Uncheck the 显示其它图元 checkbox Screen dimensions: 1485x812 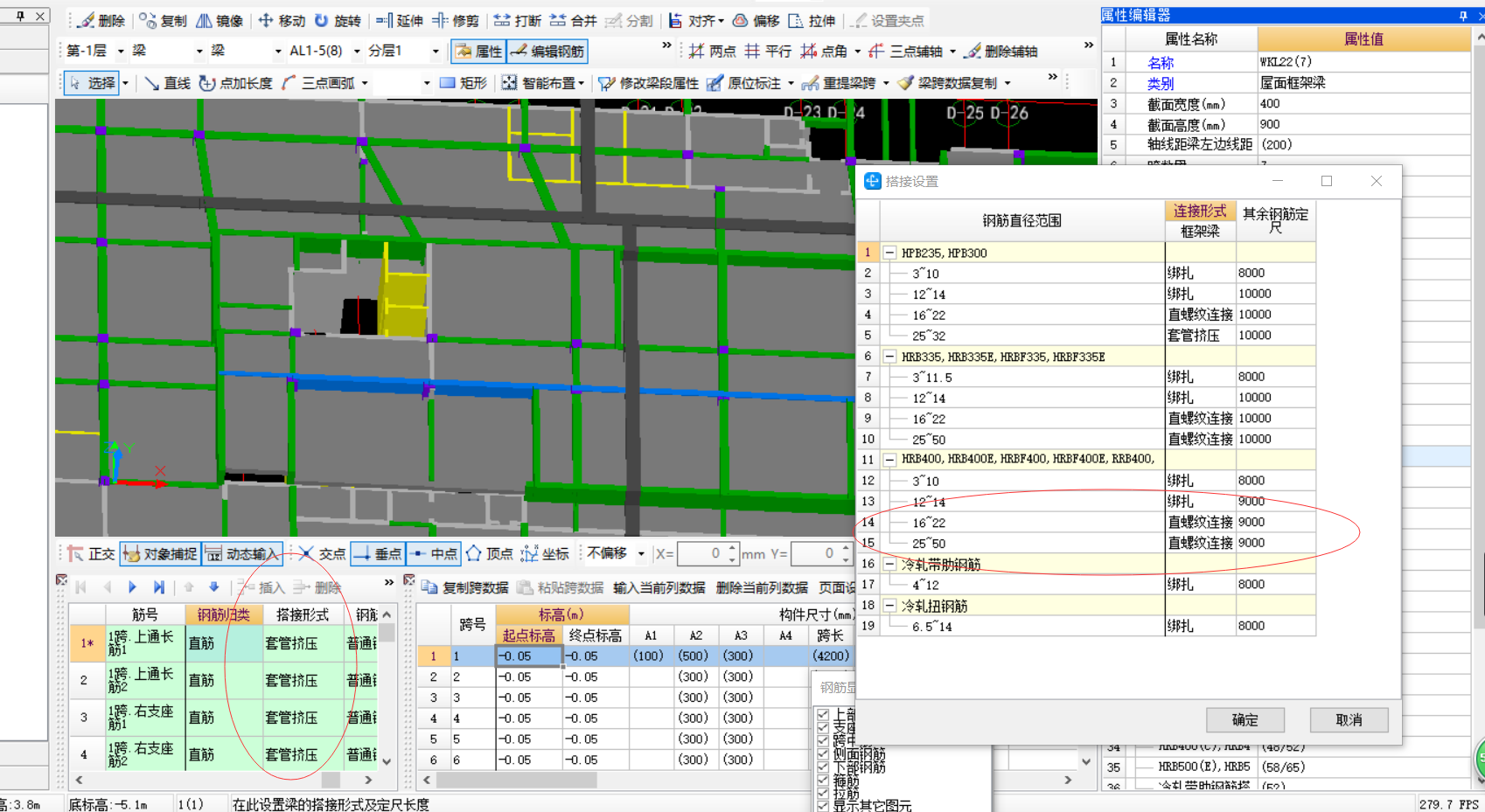click(823, 805)
